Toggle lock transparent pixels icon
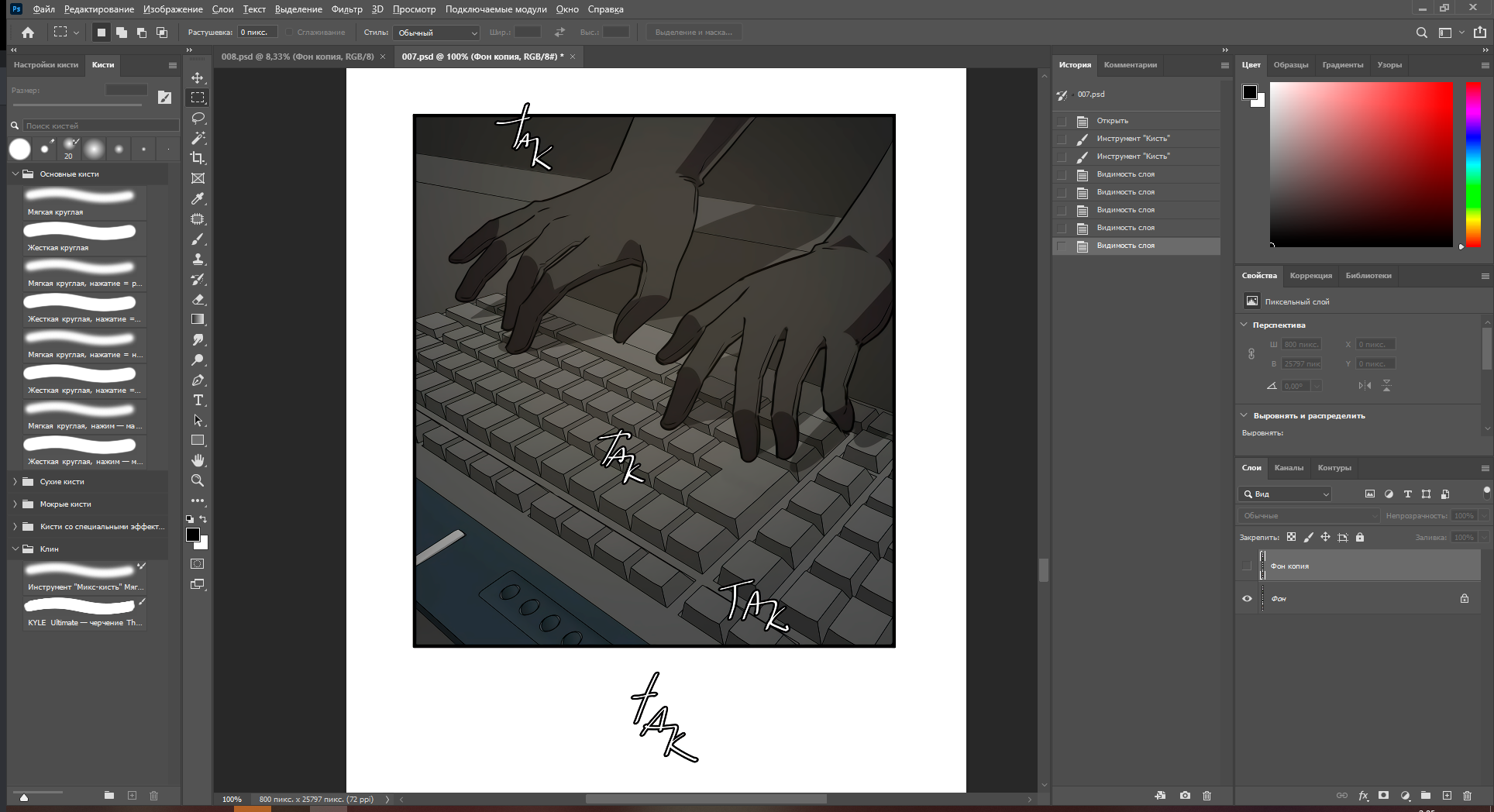 pos(1291,537)
